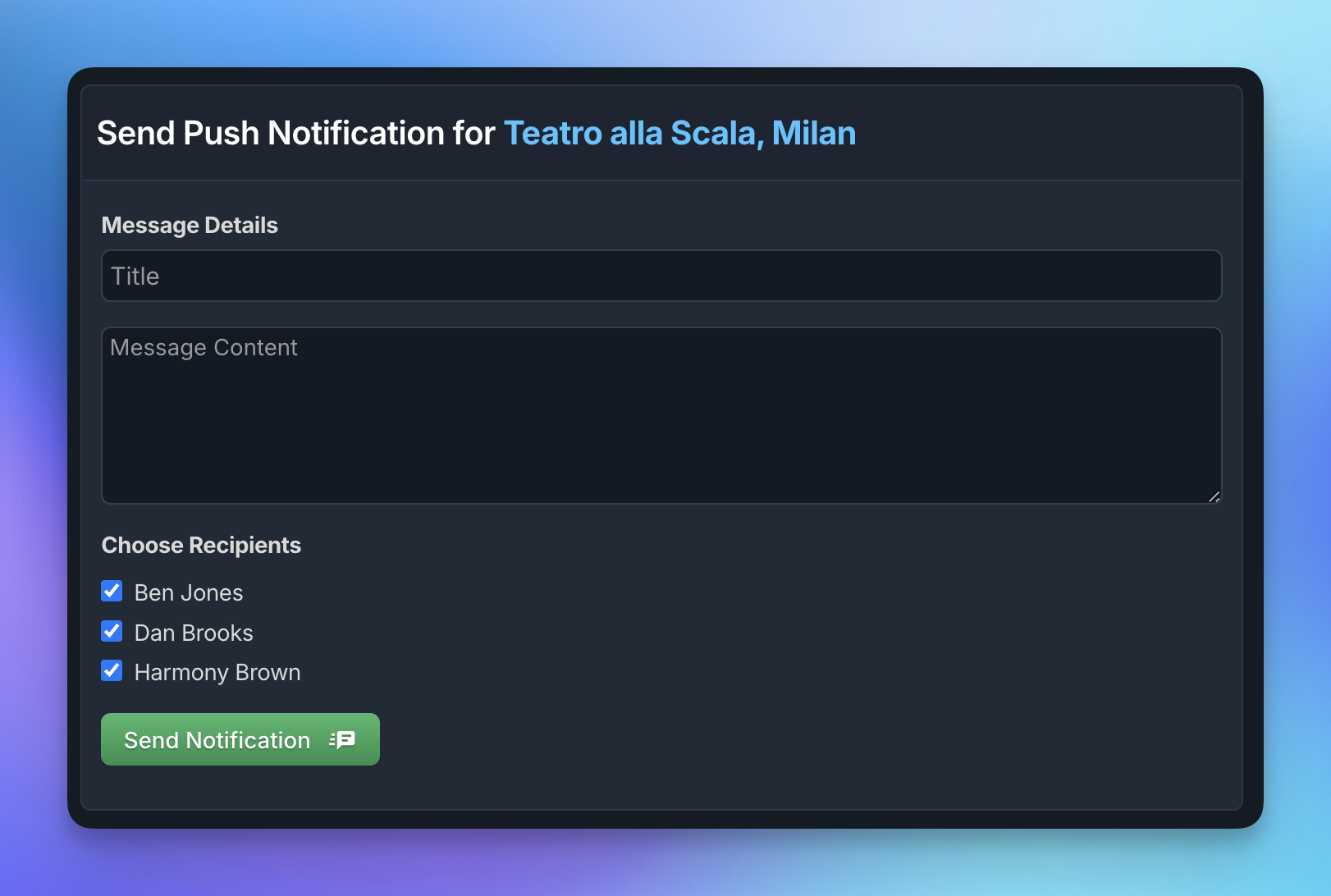
Task: Click into the Message Content textarea
Action: point(661,415)
